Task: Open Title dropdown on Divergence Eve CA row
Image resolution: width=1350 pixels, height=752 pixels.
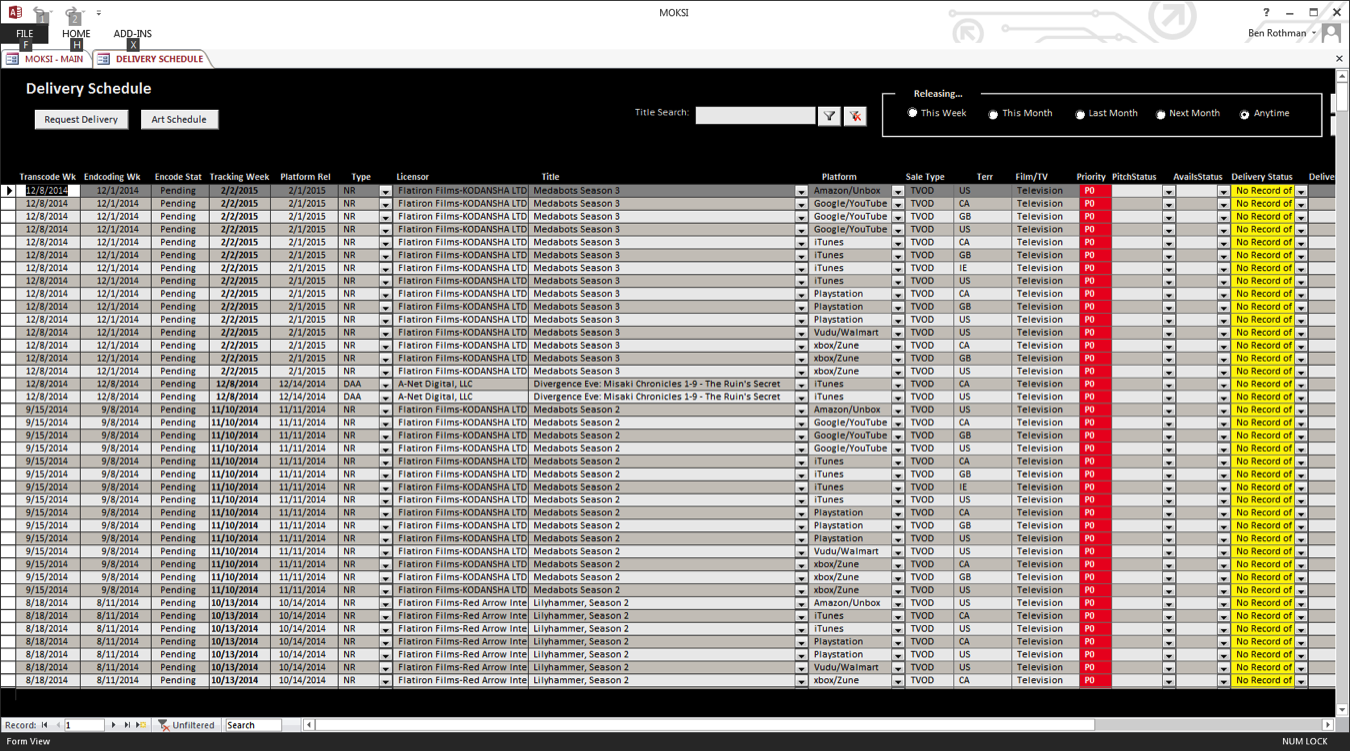Action: [801, 385]
